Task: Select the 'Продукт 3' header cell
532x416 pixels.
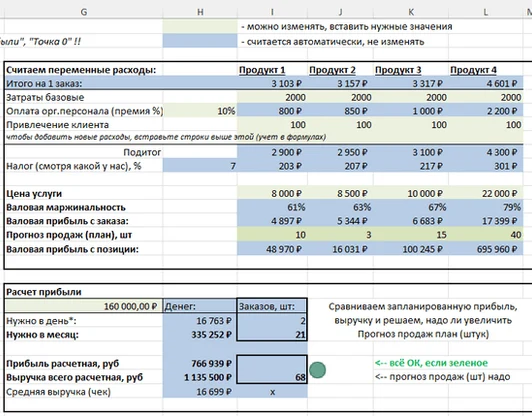Action: (411, 70)
